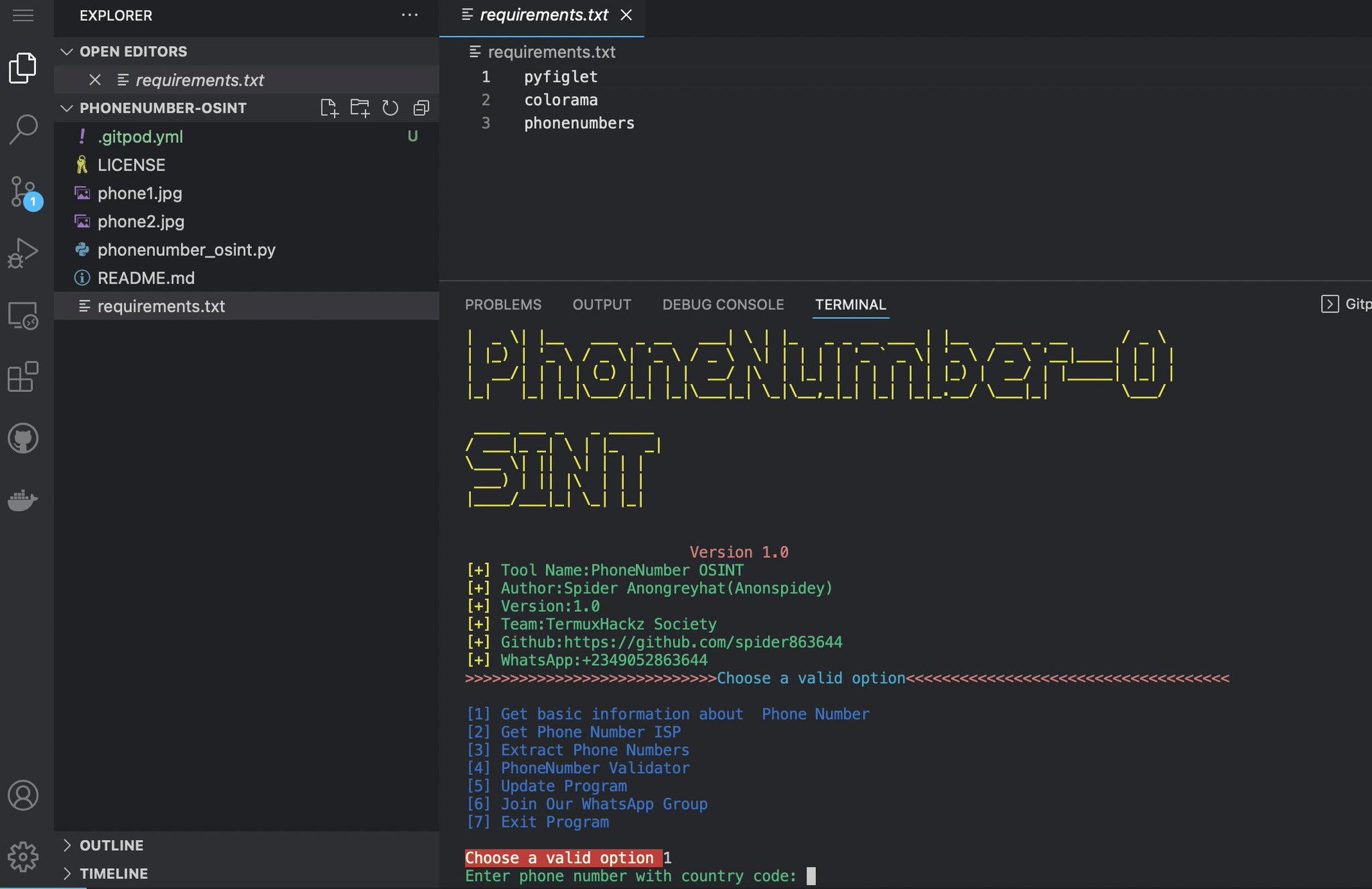This screenshot has width=1372, height=889.
Task: Open the Remote Explorer view
Action: (x=23, y=315)
